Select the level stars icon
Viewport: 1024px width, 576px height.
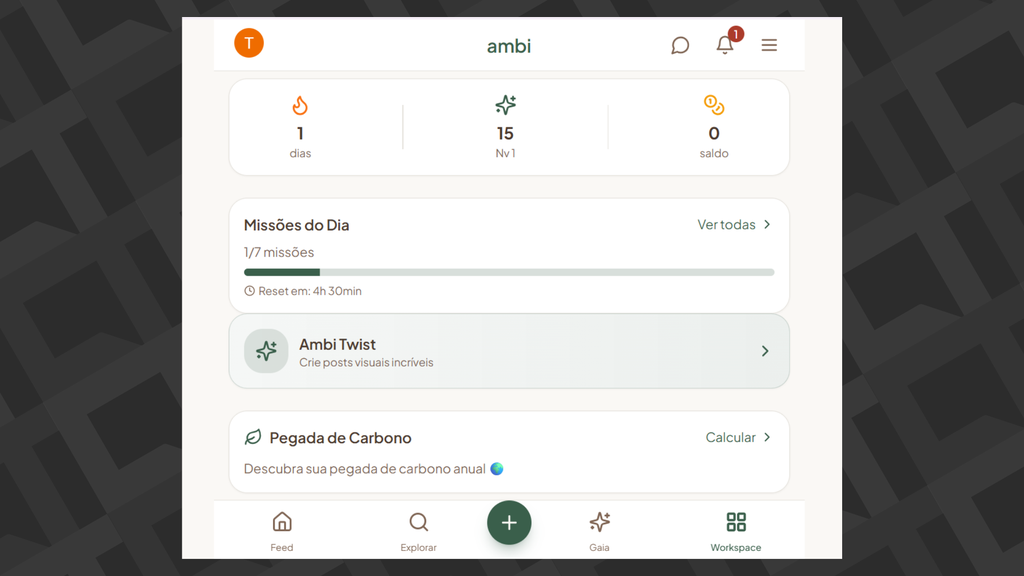click(505, 105)
